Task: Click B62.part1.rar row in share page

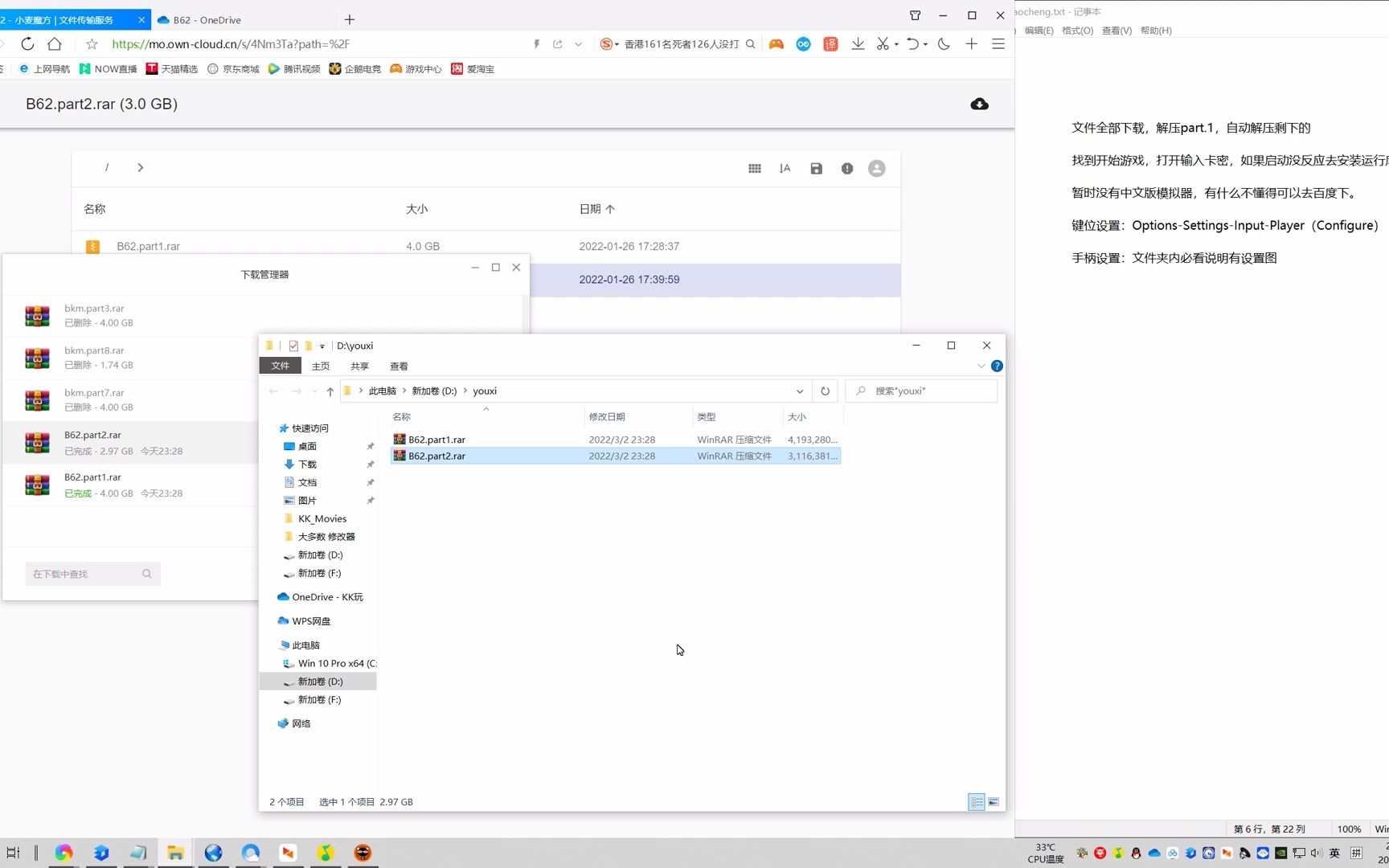Action: click(x=486, y=247)
